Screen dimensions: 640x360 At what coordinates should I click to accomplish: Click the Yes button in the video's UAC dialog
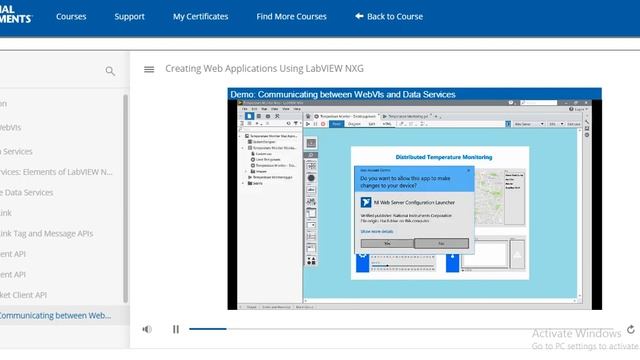(x=387, y=244)
